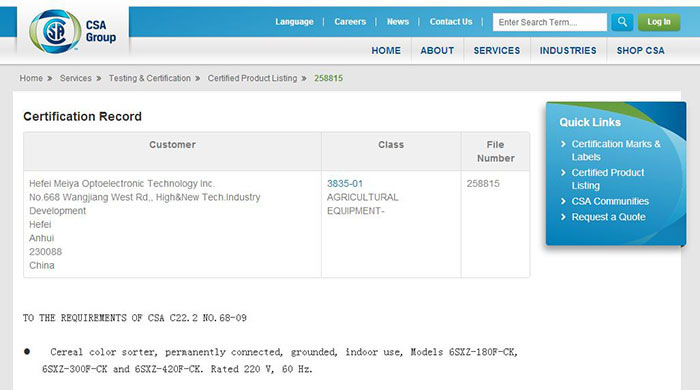Viewport: 700px width, 390px height.
Task: Click the Certification Record heading
Action: pyautogui.click(x=83, y=116)
